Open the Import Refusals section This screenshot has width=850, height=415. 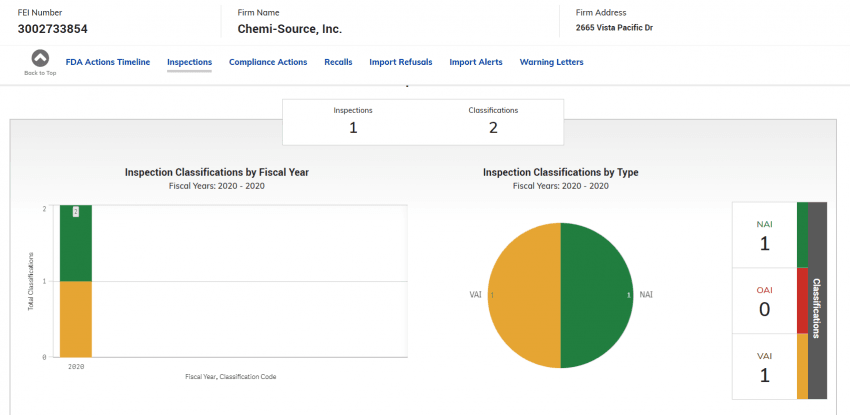click(400, 62)
